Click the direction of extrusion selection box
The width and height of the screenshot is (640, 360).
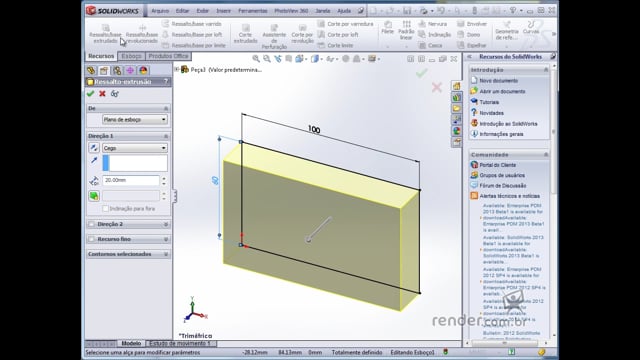[x=135, y=163]
